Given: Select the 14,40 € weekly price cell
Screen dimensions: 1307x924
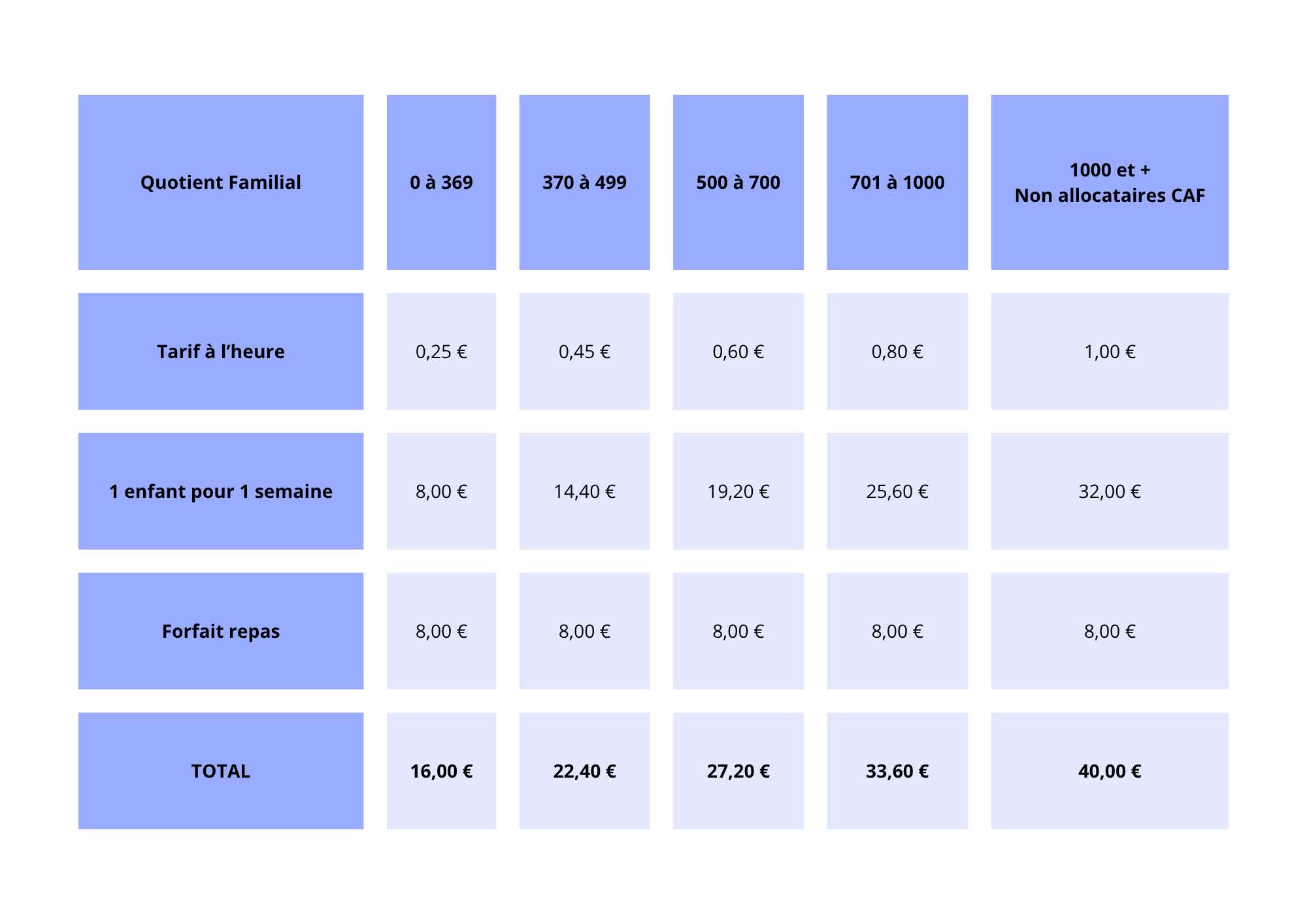Looking at the screenshot, I should [x=584, y=491].
